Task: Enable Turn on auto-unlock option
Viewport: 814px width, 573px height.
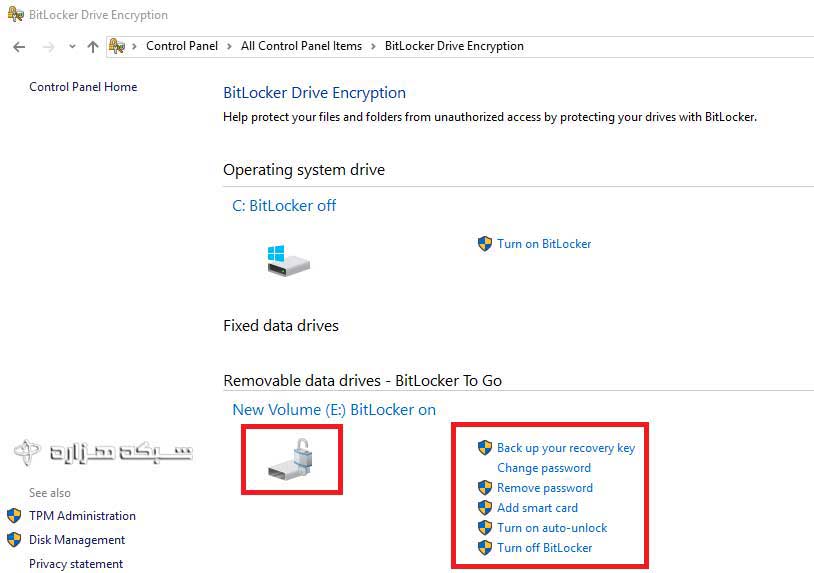Action: (x=552, y=528)
